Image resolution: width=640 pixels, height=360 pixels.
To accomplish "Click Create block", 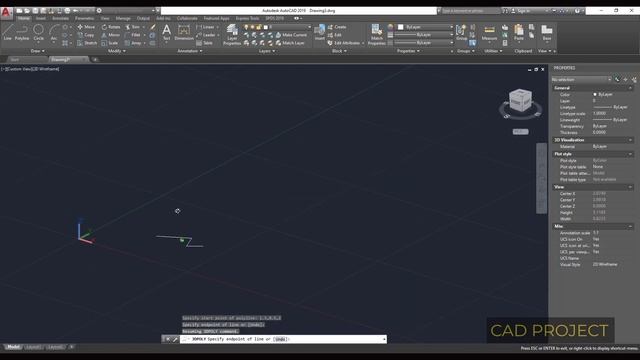I will coord(337,27).
